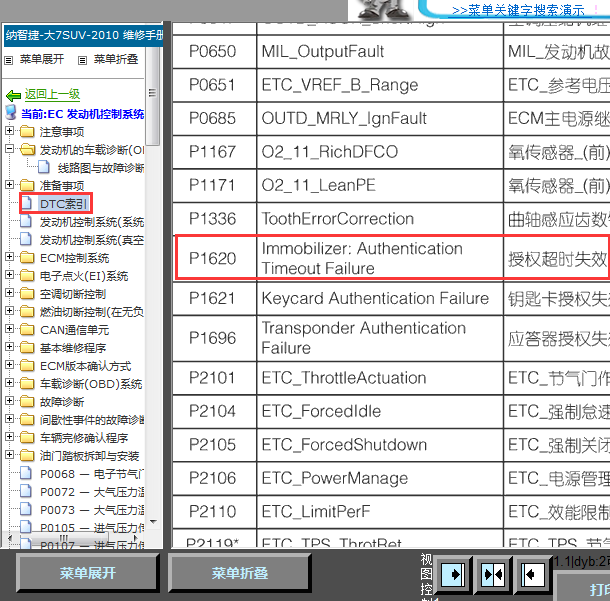Collapse the 发动机的车载诊断 folder
Image resolution: width=610 pixels, height=601 pixels.
click(9, 149)
